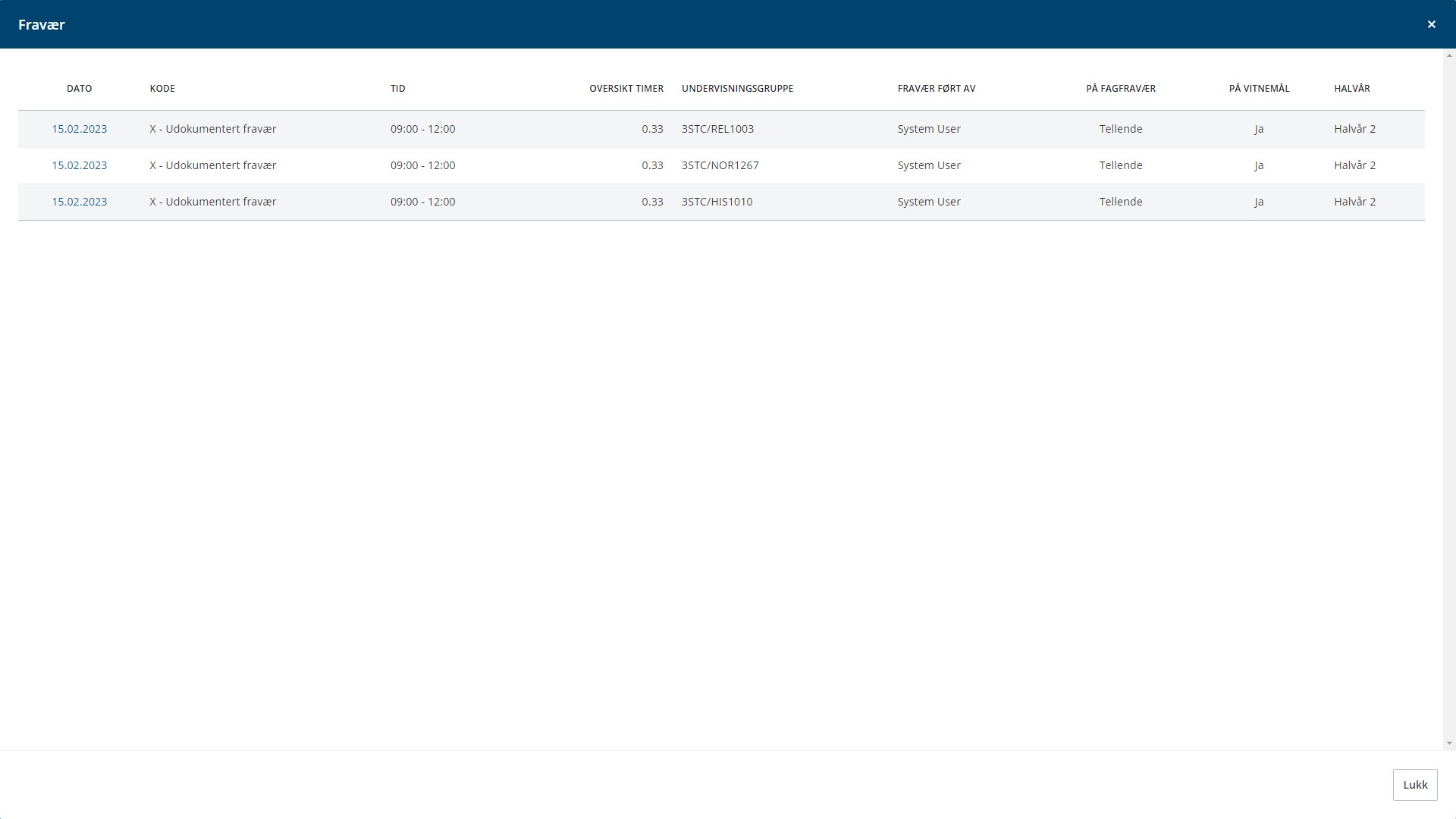Click Halvår 2 in the REL1003 row
This screenshot has width=1456, height=819.
tap(1355, 129)
